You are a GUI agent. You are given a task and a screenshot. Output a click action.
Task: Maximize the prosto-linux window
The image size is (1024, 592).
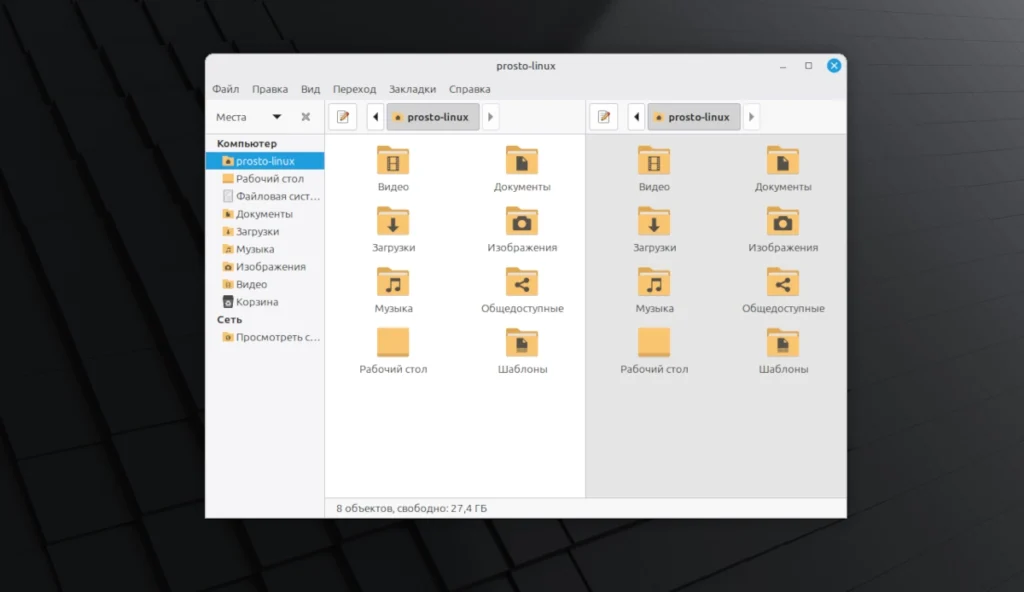[x=808, y=65]
